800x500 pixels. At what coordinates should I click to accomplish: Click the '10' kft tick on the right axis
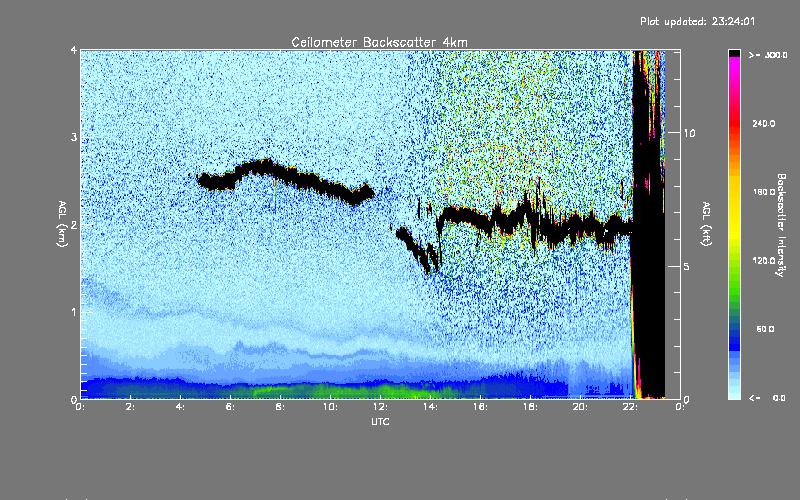(x=689, y=133)
